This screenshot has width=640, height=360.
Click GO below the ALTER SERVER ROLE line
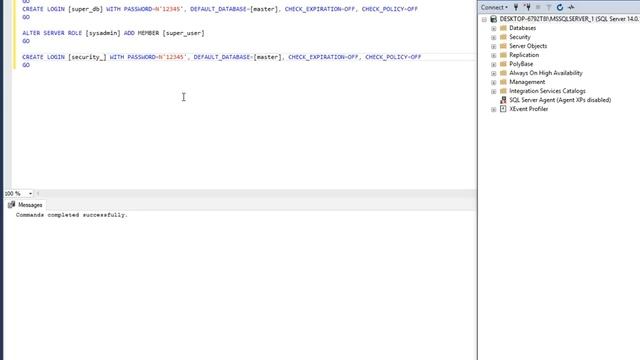point(26,41)
